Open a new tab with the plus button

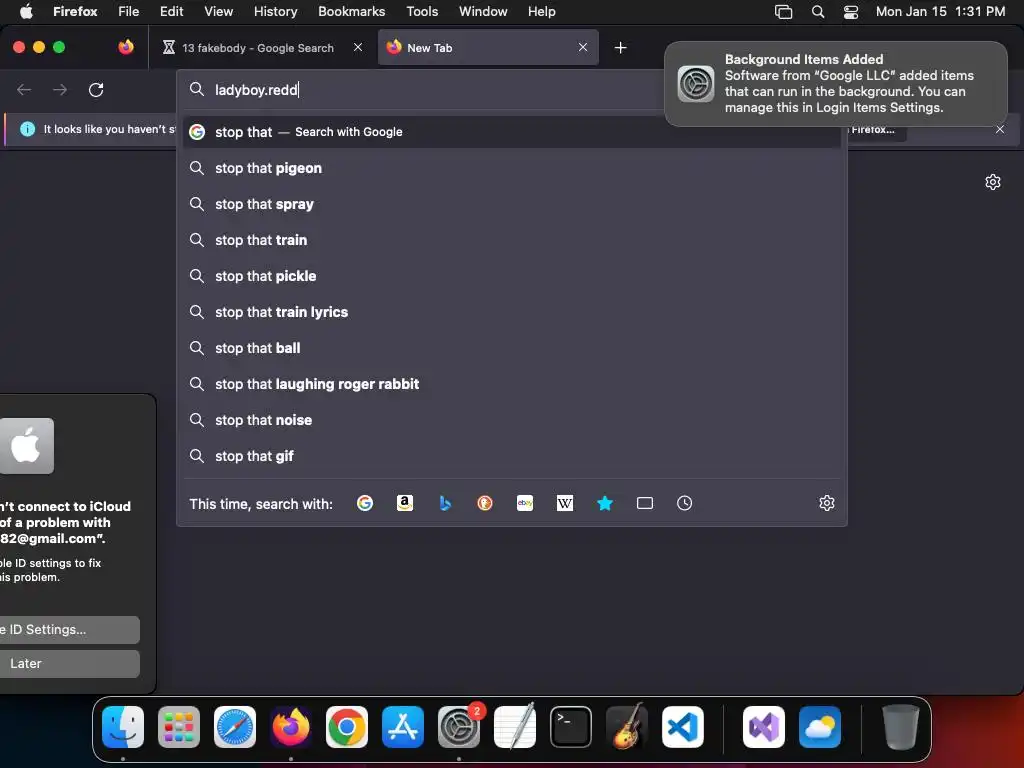tap(620, 48)
